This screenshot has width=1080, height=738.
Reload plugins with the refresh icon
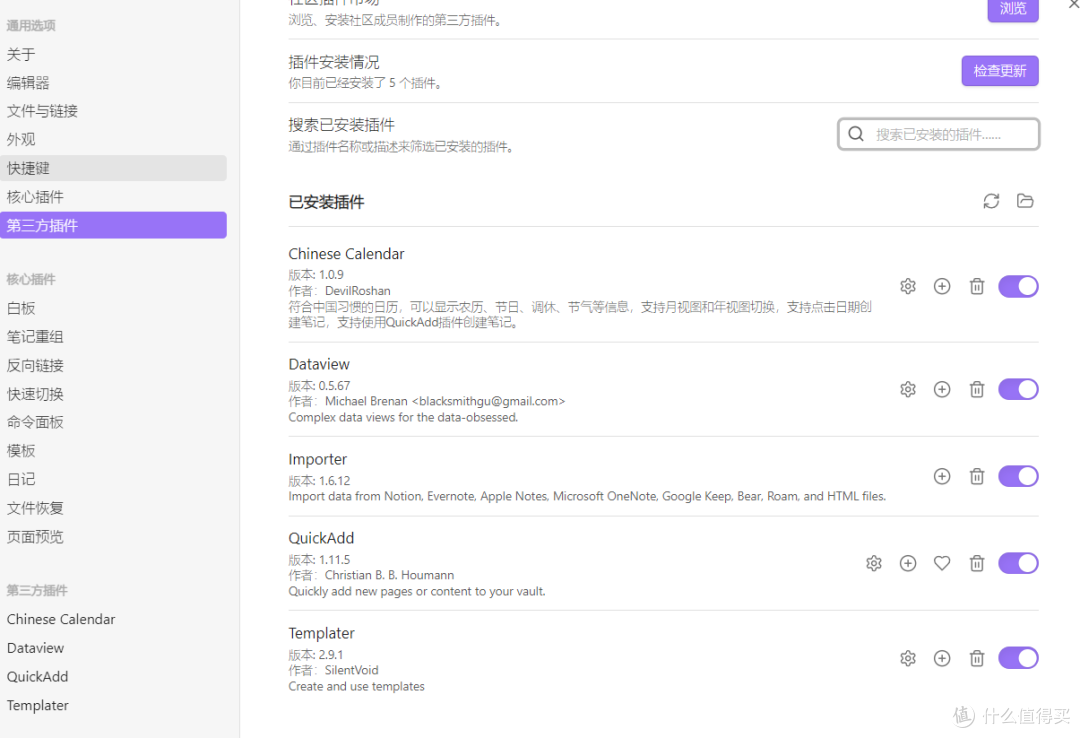tap(990, 201)
